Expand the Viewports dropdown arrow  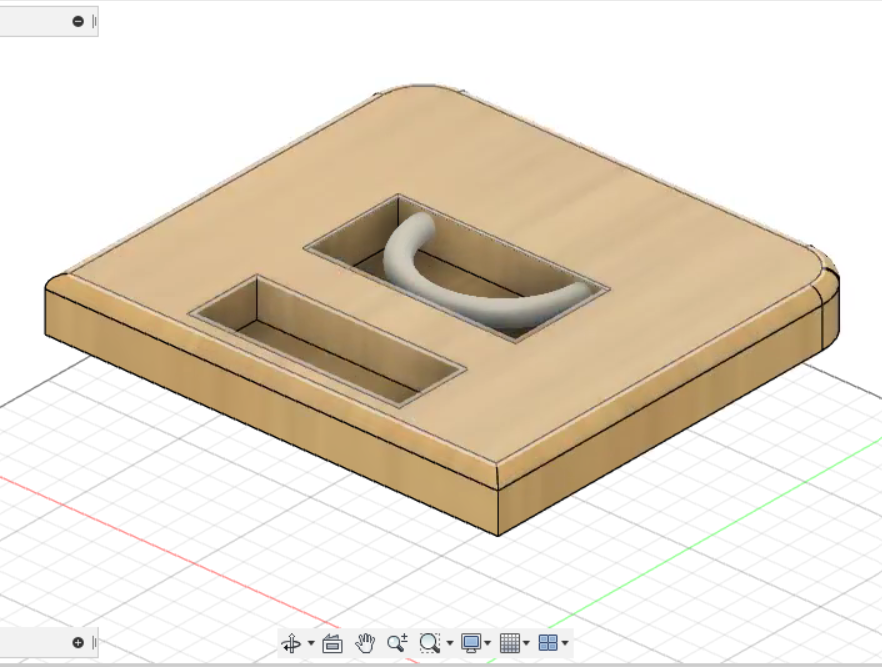[565, 643]
